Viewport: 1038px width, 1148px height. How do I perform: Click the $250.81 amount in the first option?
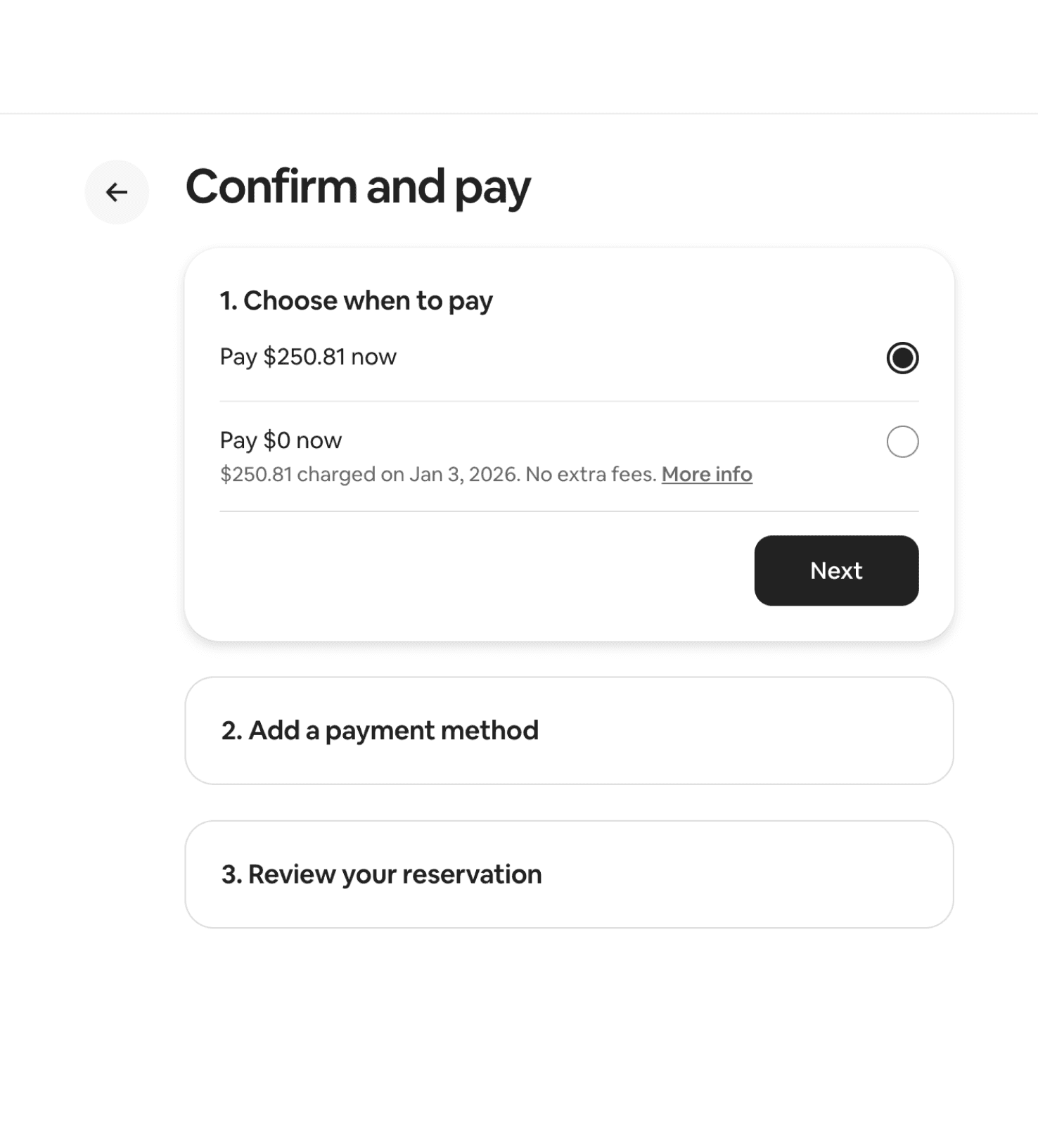(x=305, y=357)
